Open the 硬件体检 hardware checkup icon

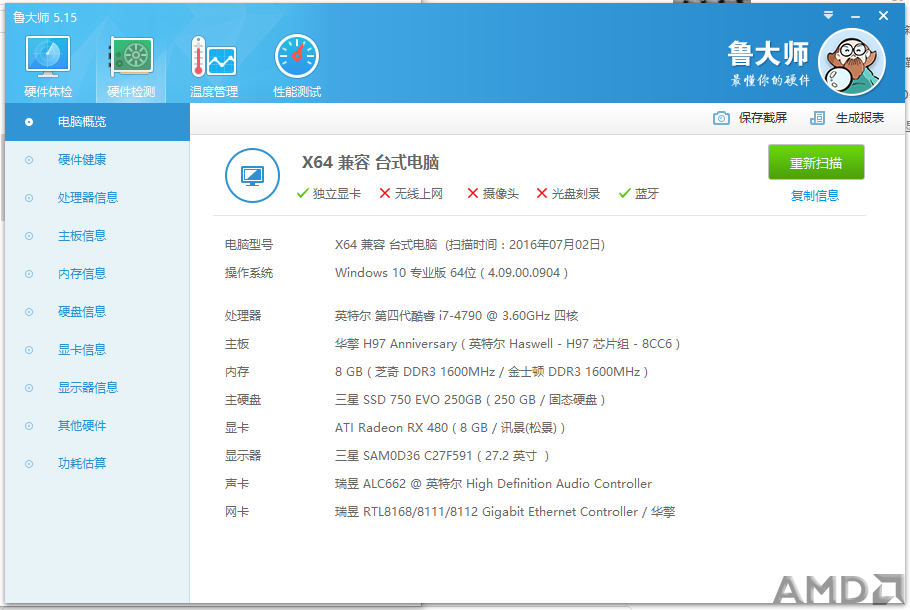48,57
